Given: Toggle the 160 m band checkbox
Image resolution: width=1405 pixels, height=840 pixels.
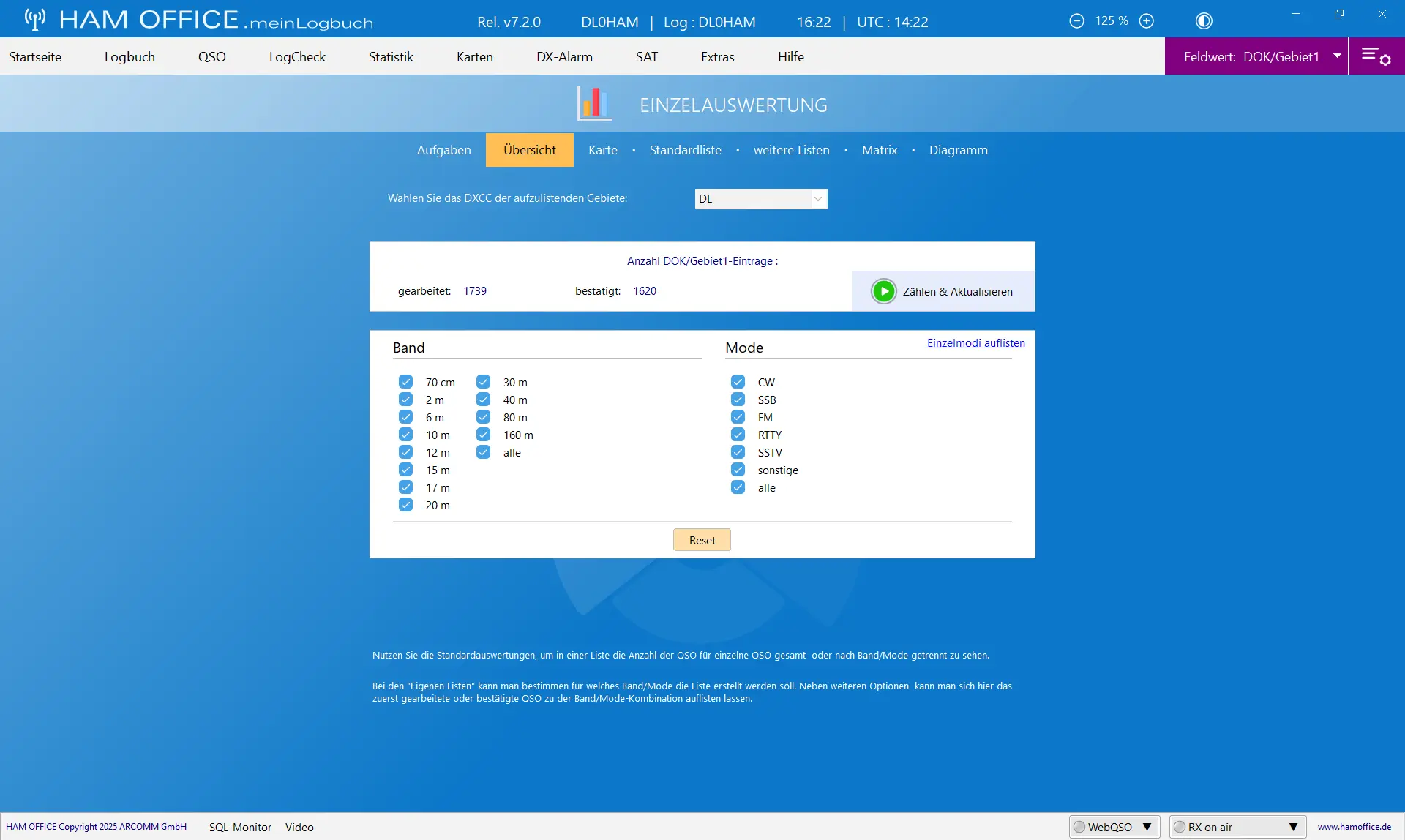Looking at the screenshot, I should 483,435.
